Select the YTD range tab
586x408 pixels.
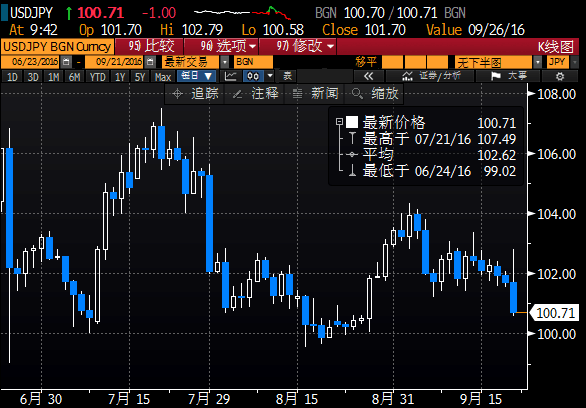[98, 77]
